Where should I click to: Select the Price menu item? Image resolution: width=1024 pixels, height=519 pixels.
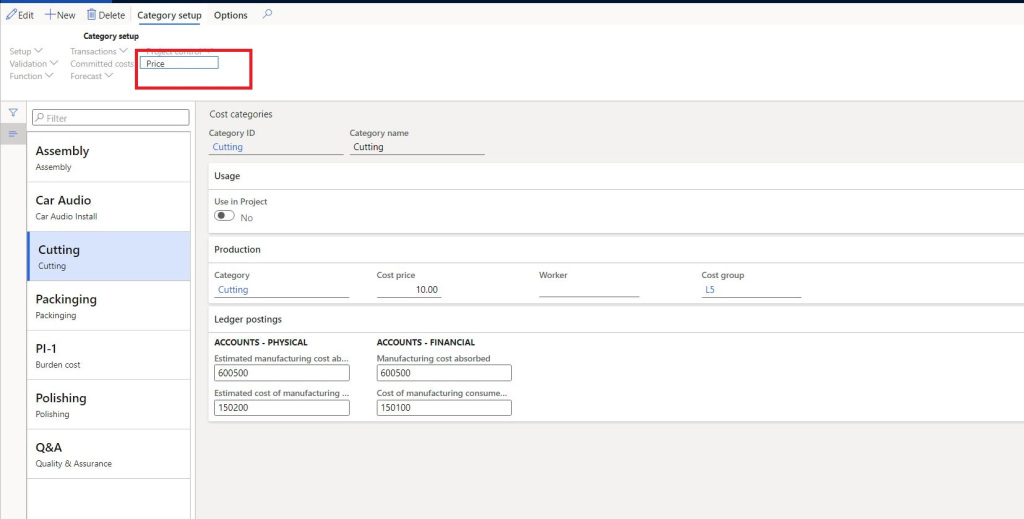[x=179, y=63]
